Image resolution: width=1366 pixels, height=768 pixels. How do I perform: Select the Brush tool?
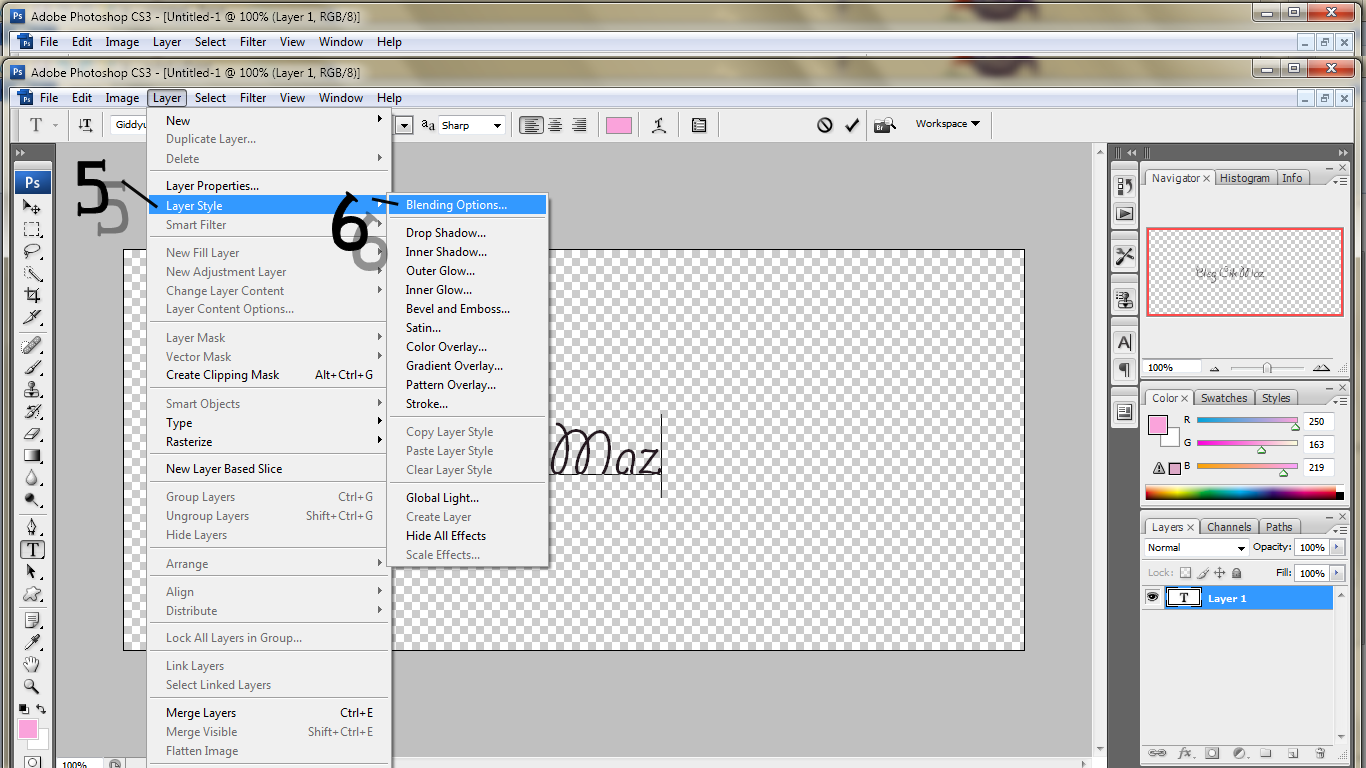click(32, 367)
